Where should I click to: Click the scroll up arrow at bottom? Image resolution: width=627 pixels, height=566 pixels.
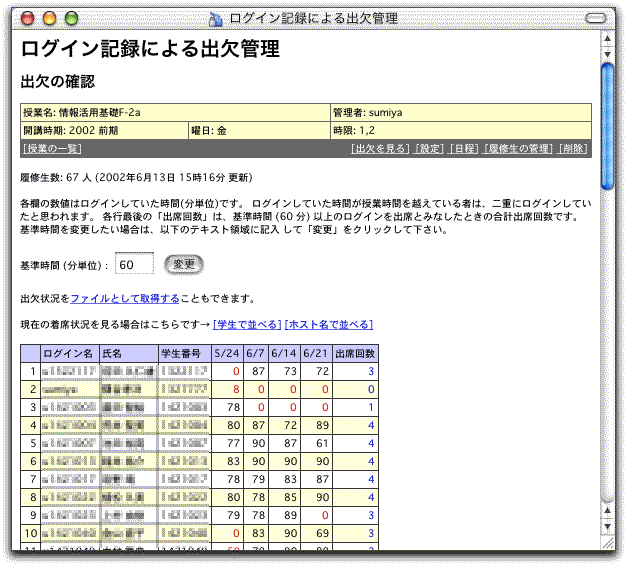(x=607, y=510)
